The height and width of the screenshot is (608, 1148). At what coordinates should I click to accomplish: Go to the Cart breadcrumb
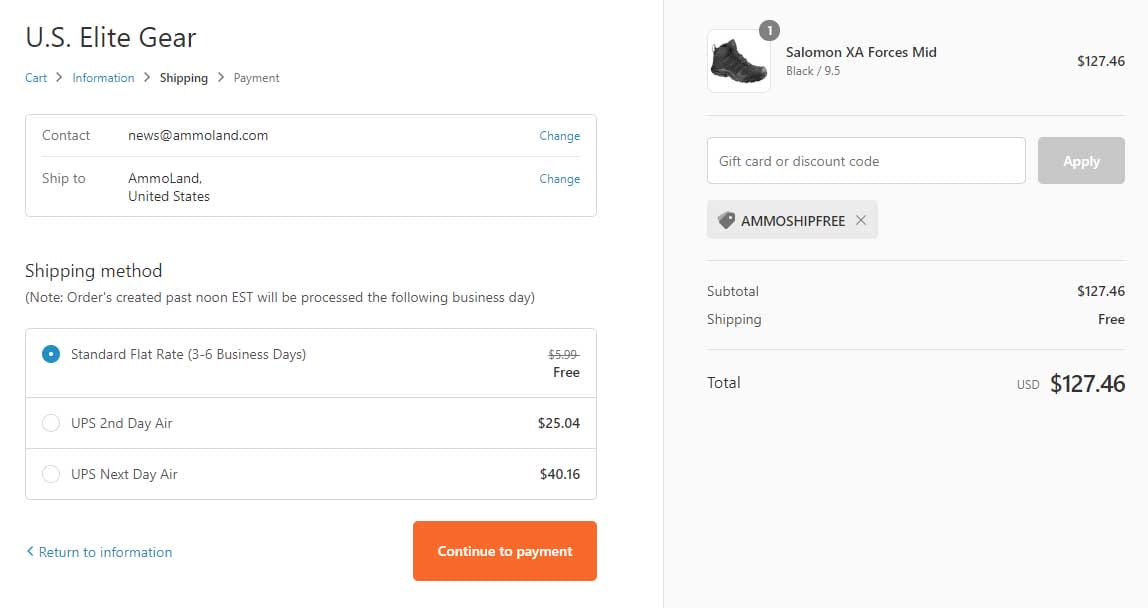tap(36, 78)
